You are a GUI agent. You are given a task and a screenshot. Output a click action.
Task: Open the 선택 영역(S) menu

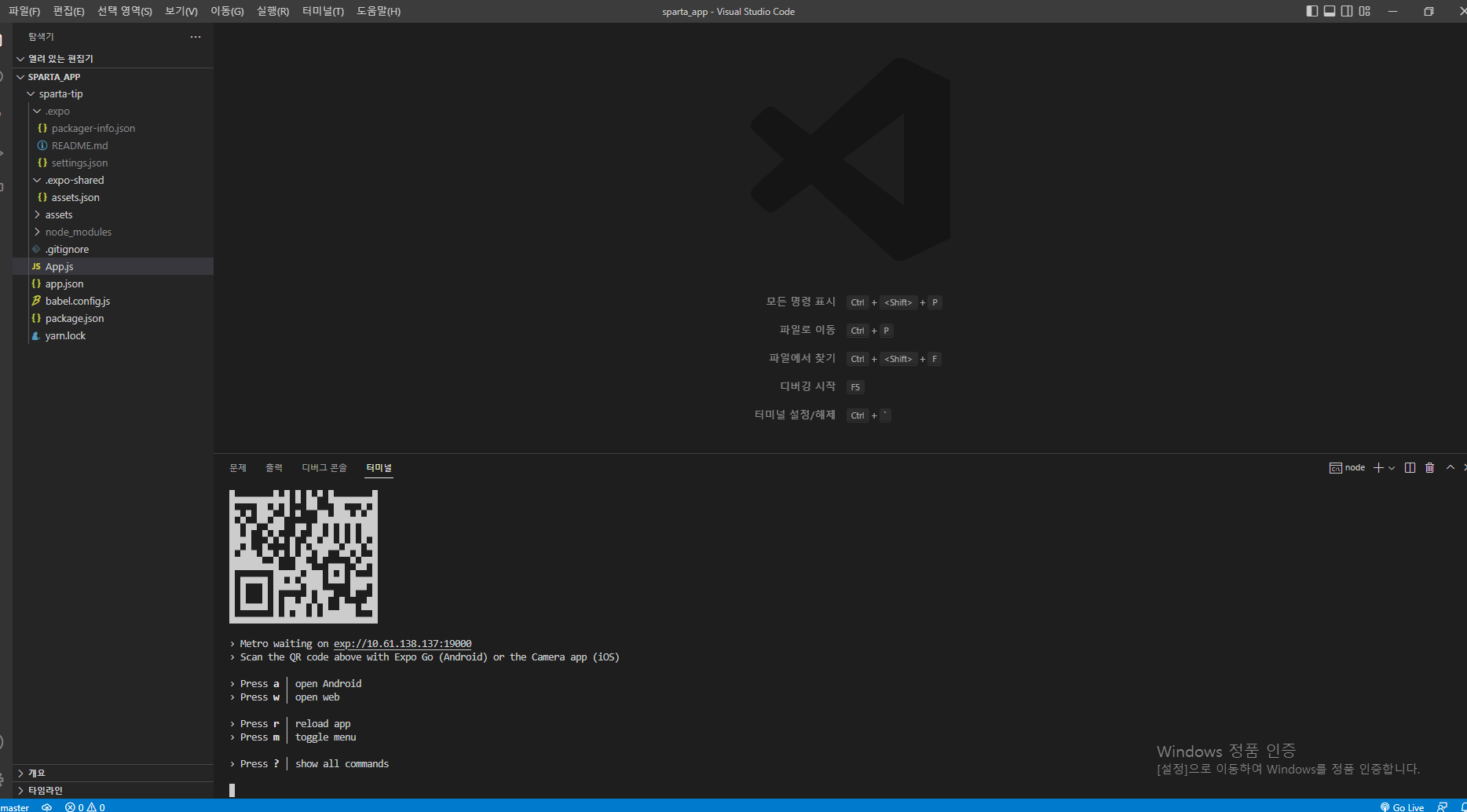125,11
